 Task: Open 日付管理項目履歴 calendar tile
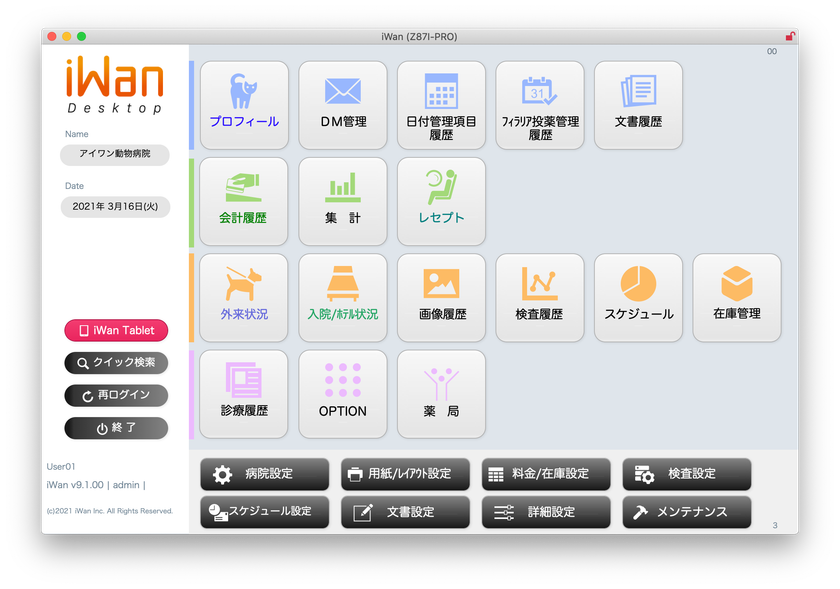(x=441, y=105)
